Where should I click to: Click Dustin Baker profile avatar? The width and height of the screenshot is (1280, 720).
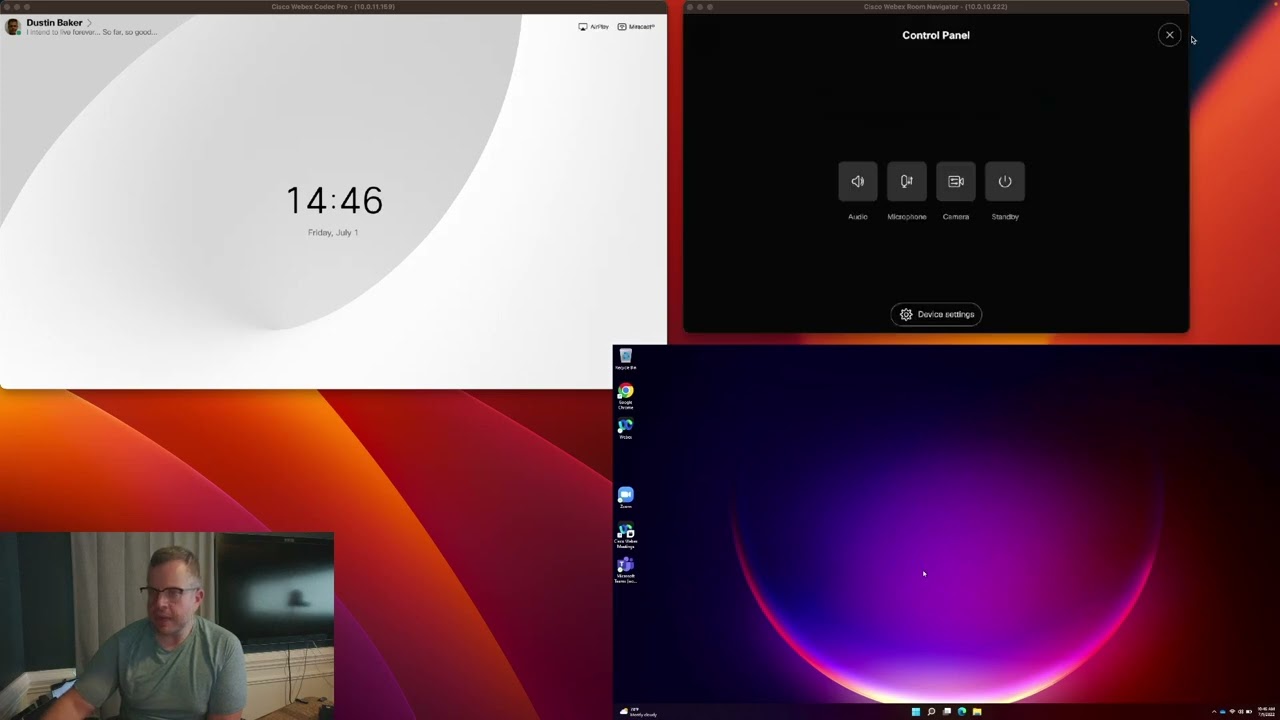[x=13, y=27]
